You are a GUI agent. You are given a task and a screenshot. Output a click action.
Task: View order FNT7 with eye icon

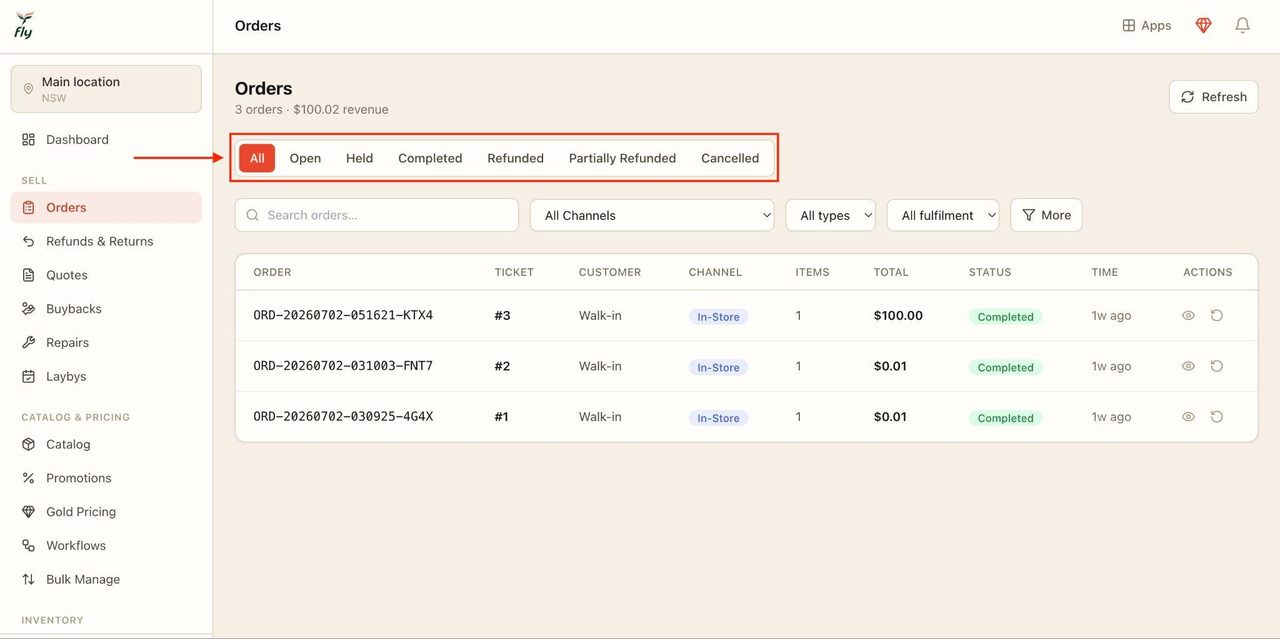(1188, 367)
